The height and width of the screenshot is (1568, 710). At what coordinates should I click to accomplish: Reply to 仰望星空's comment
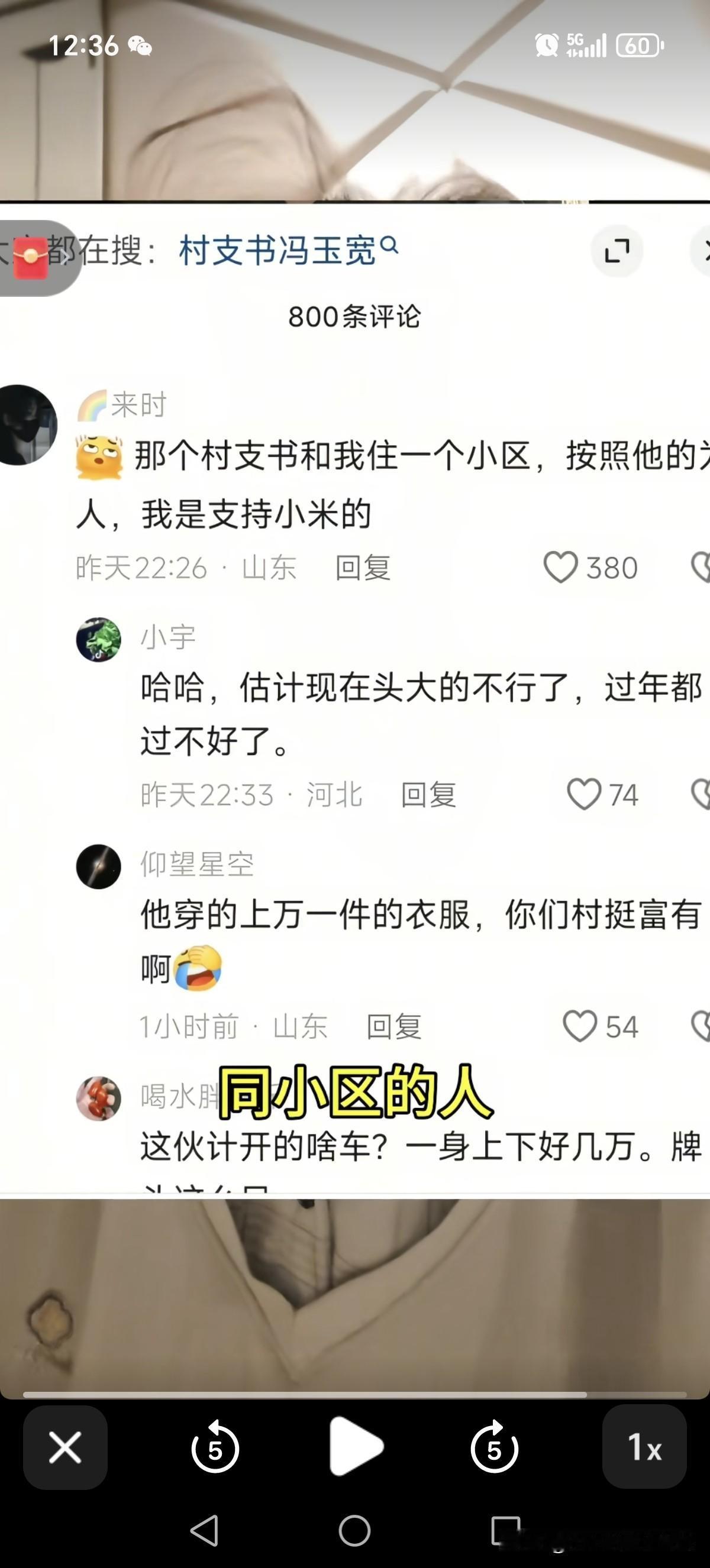point(394,1027)
